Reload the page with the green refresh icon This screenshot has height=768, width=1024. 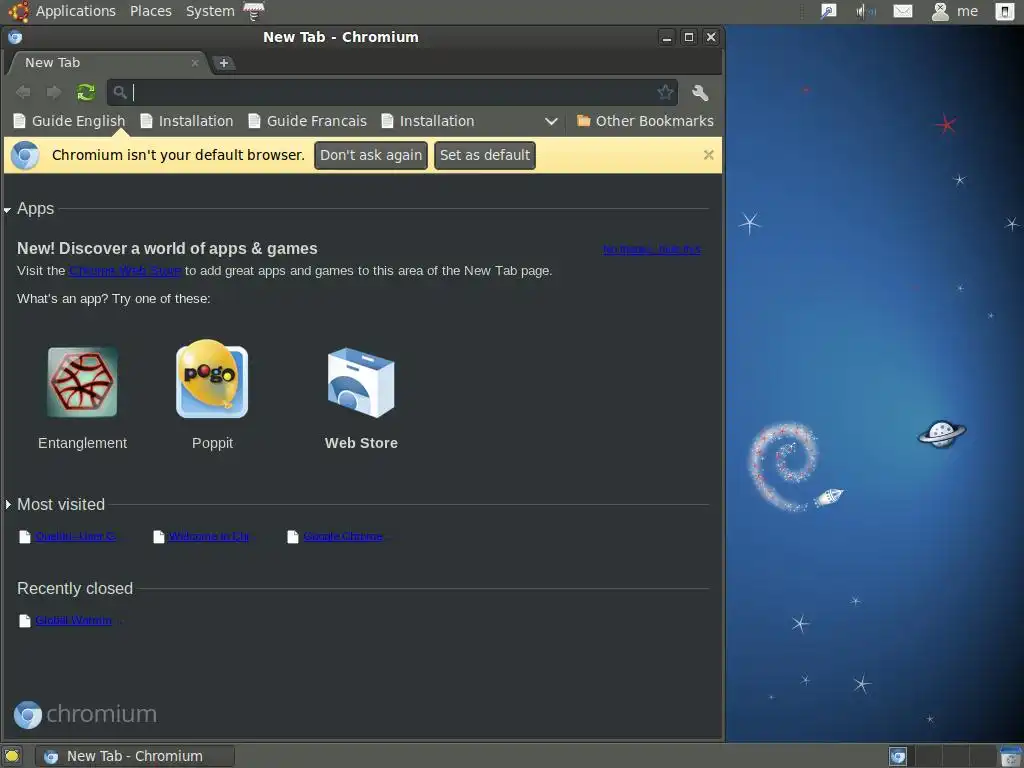(86, 92)
